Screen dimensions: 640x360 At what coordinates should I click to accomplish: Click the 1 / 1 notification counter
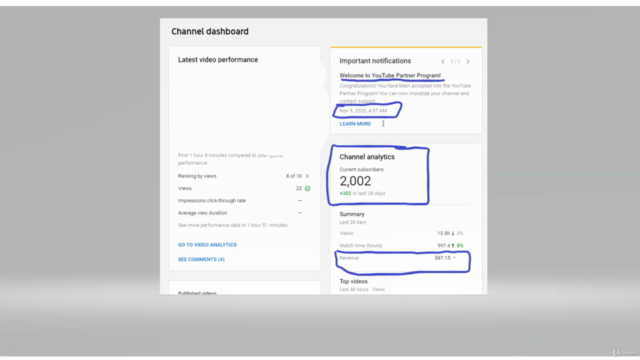(455, 62)
